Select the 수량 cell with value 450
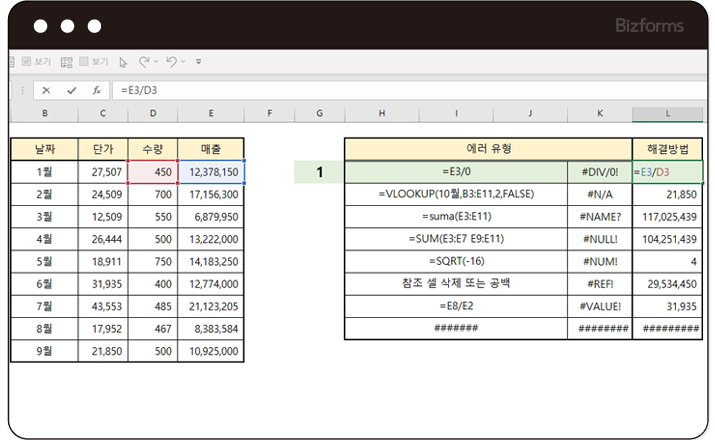 tap(153, 172)
